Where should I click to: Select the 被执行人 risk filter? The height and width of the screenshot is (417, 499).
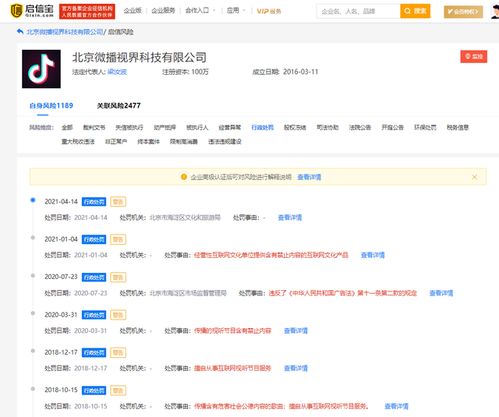[x=197, y=127]
